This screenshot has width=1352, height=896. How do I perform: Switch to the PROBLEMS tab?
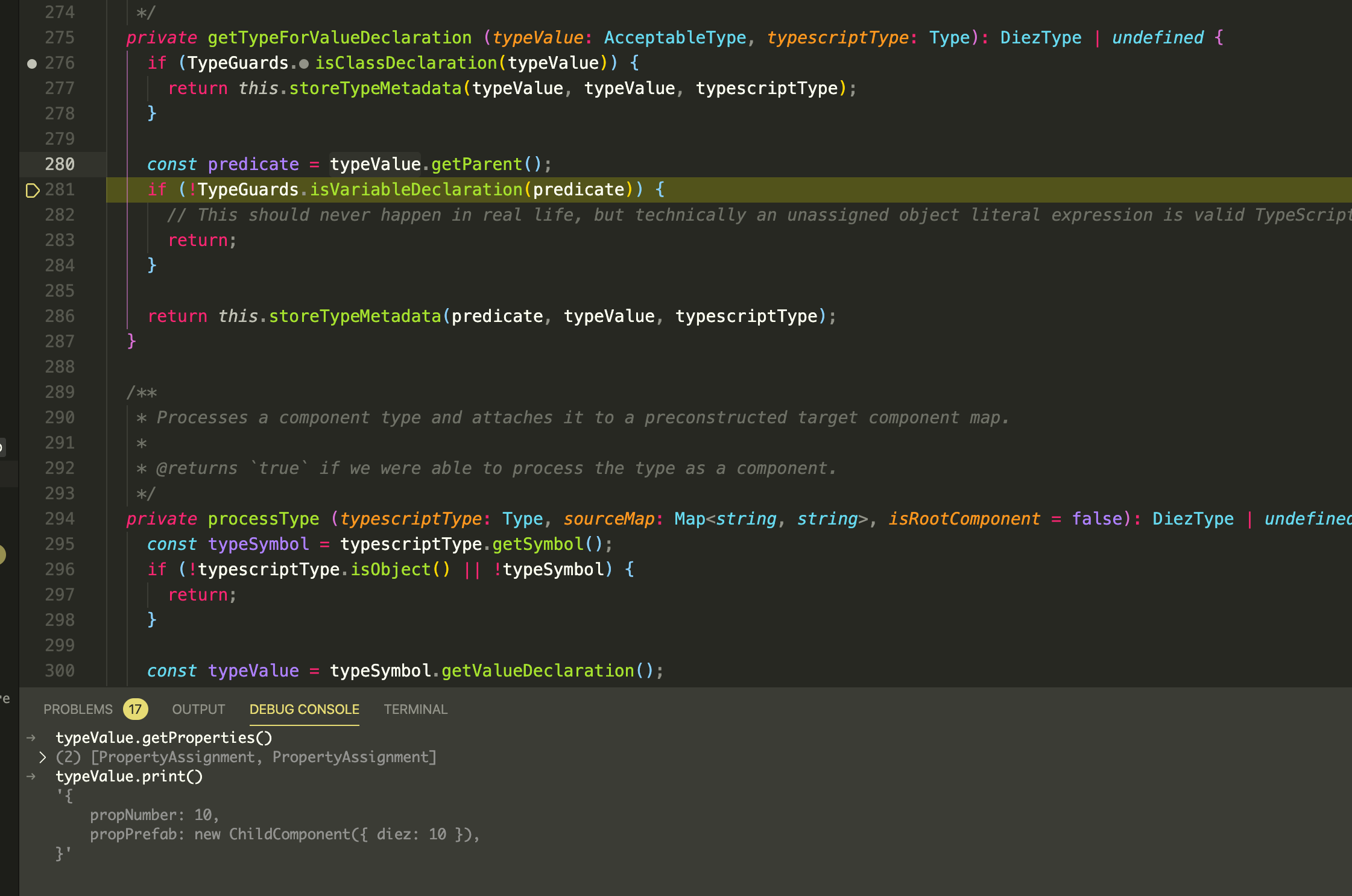pyautogui.click(x=78, y=709)
